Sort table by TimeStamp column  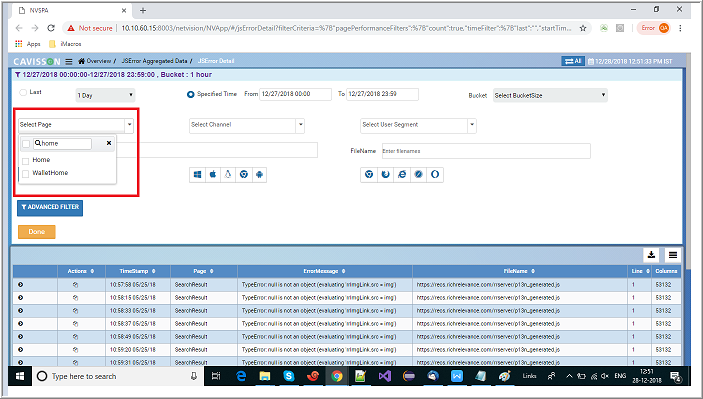pos(137,271)
